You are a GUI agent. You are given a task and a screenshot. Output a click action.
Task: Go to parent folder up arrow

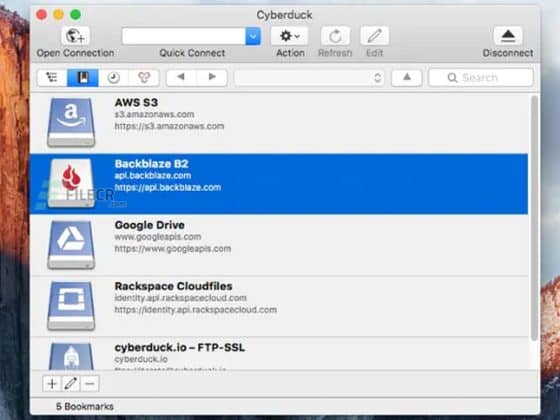pos(407,78)
